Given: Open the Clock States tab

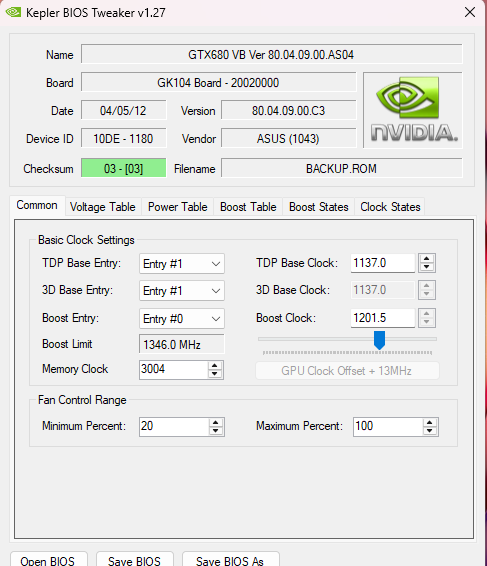Looking at the screenshot, I should 390,207.
